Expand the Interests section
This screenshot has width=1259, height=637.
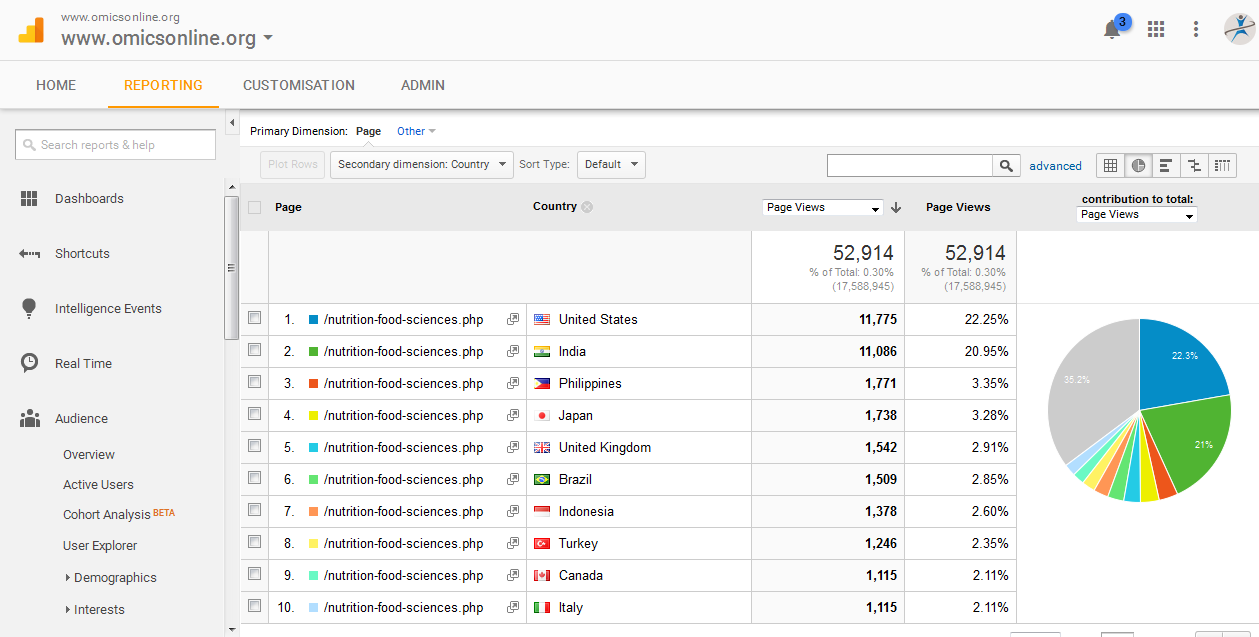95,610
